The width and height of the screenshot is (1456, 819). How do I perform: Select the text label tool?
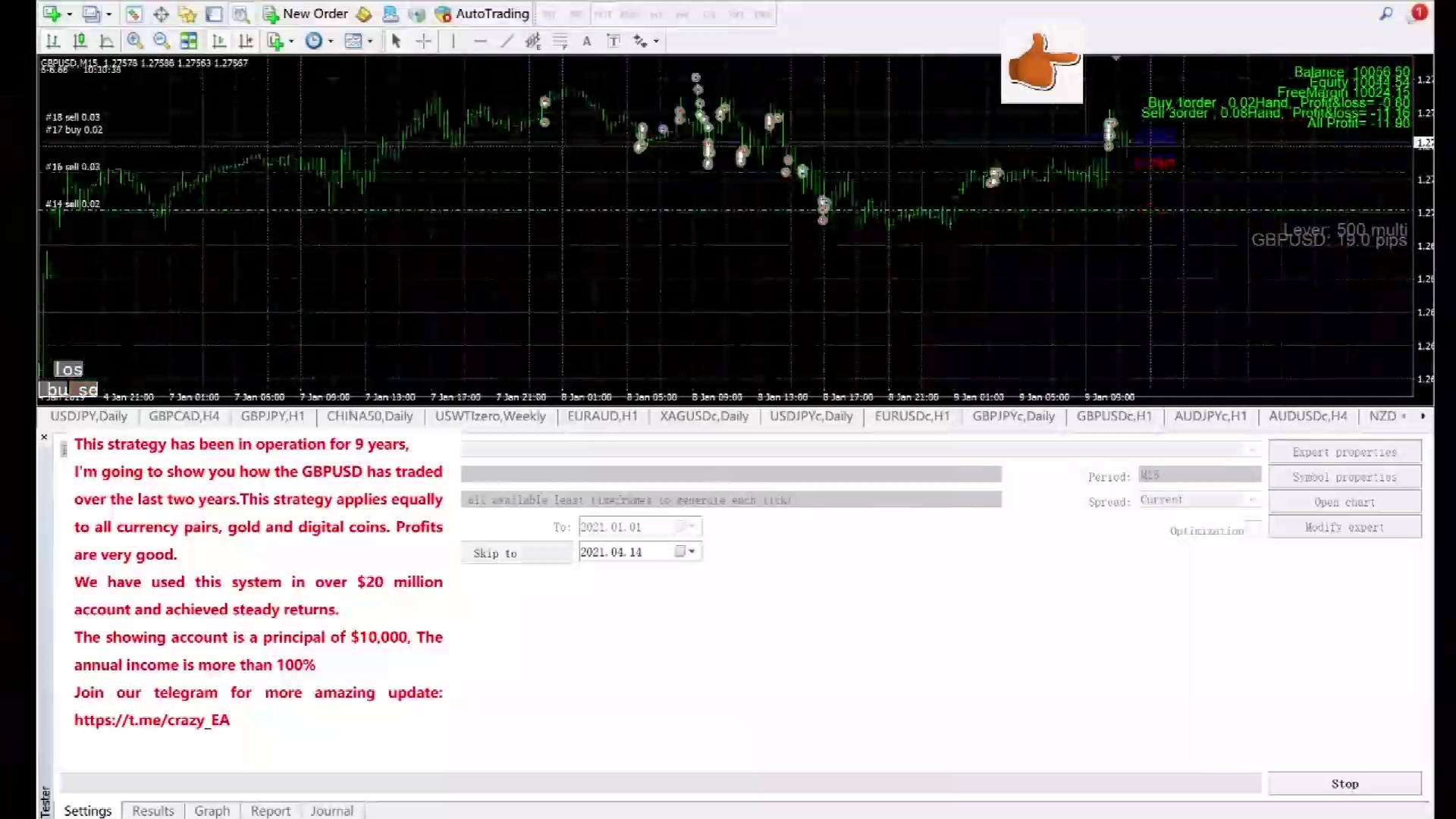point(614,41)
